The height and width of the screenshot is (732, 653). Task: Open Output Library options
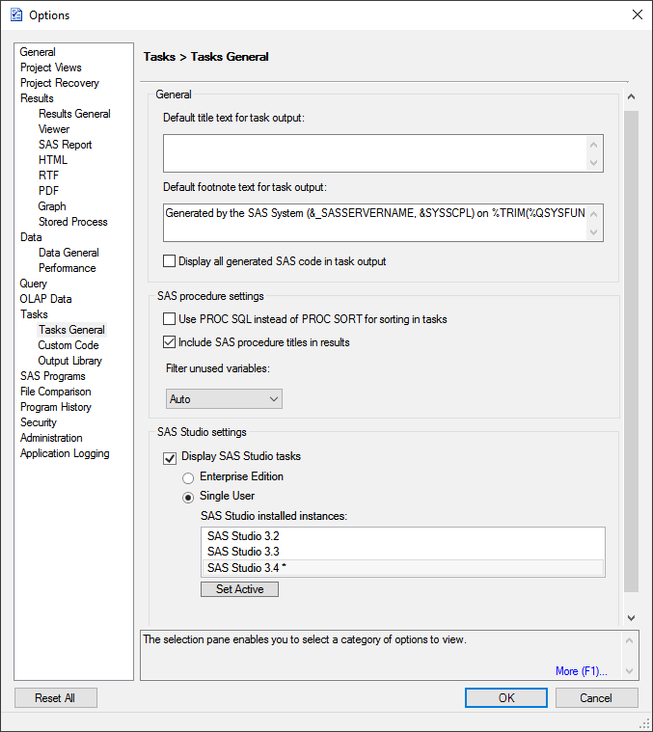(70, 360)
